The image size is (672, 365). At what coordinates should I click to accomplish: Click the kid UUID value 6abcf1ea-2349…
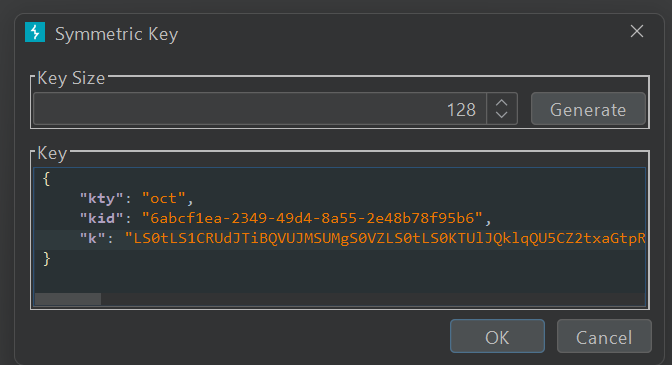tap(312, 218)
